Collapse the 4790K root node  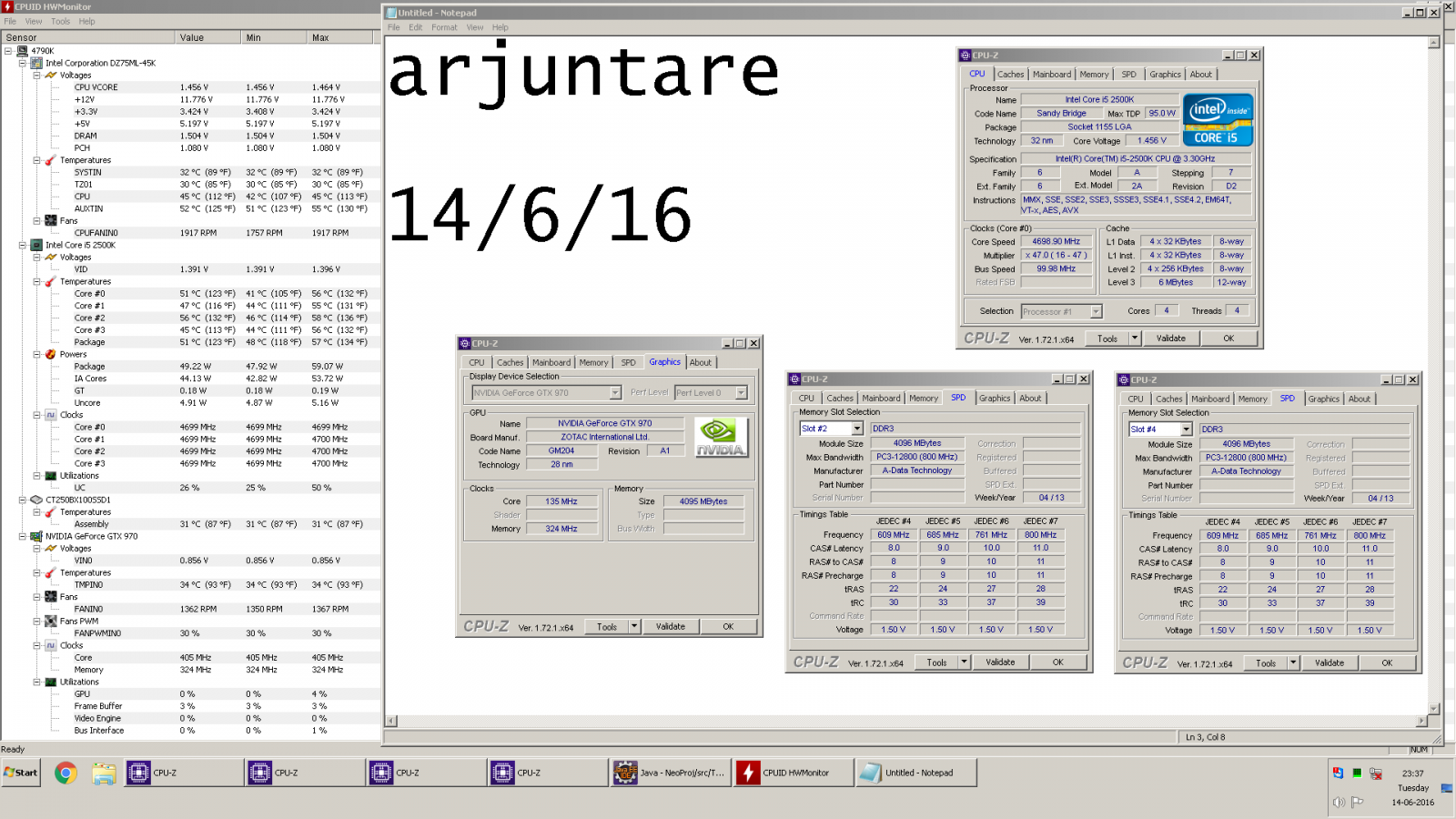click(8, 51)
